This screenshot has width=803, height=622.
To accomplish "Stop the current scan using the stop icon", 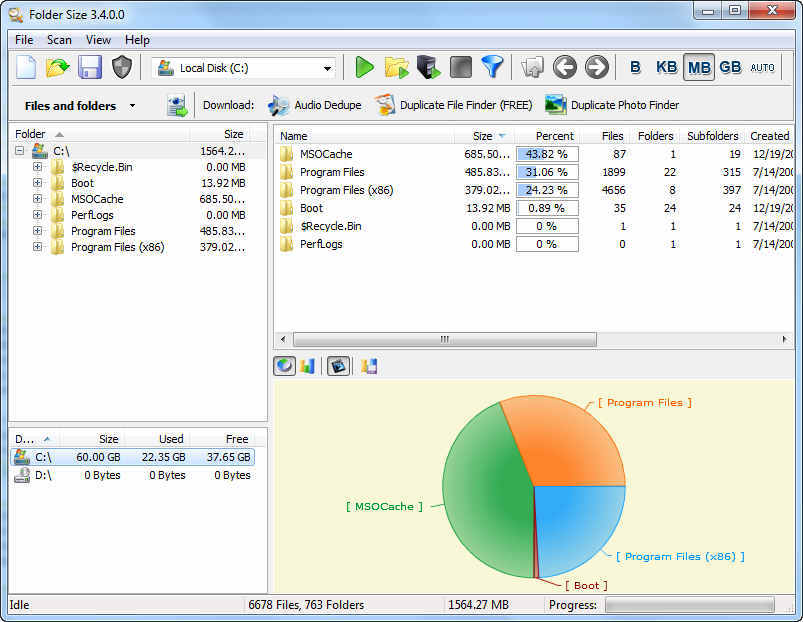I will [460, 67].
